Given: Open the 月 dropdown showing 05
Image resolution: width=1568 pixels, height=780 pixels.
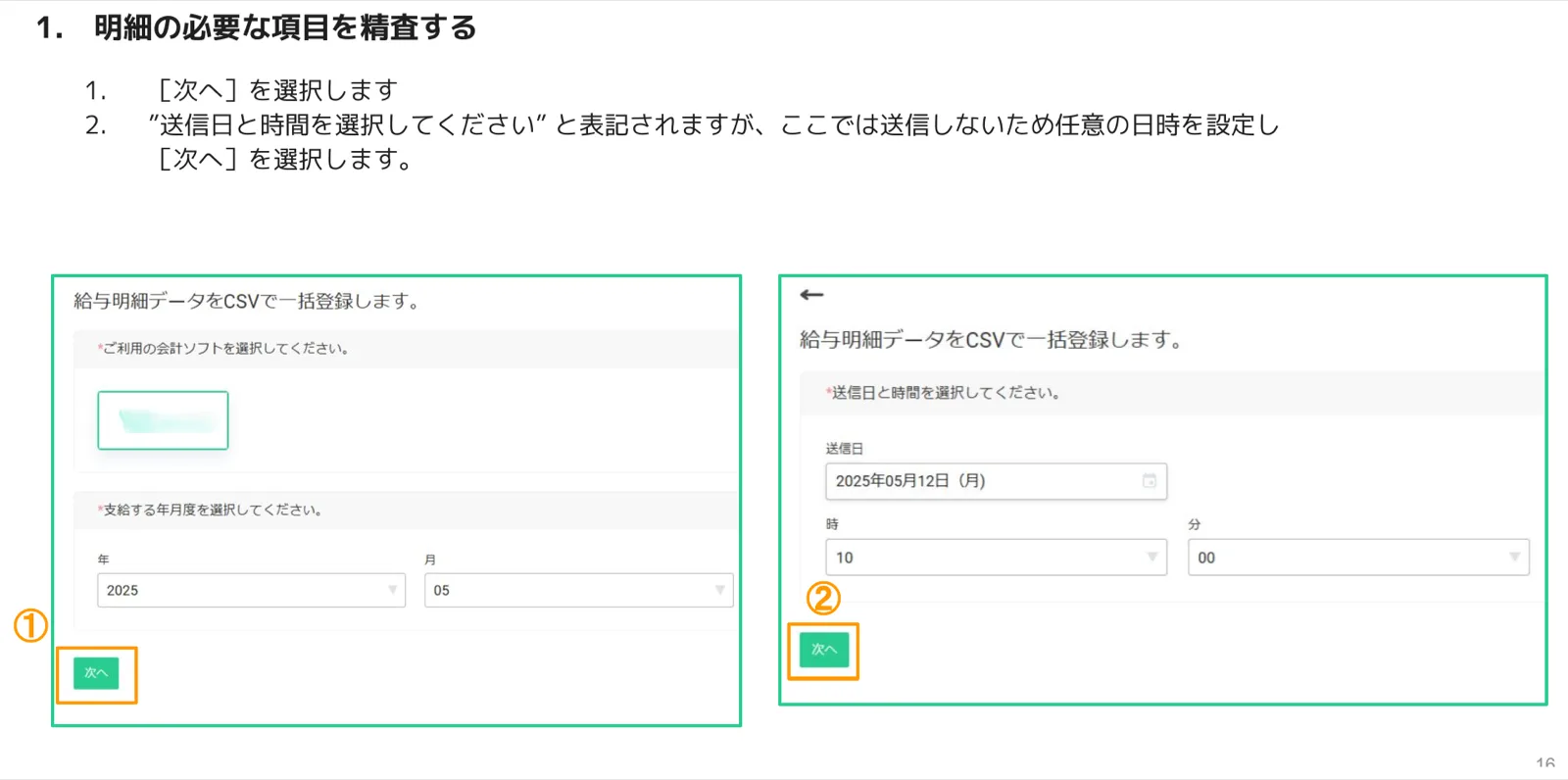Looking at the screenshot, I should point(578,590).
